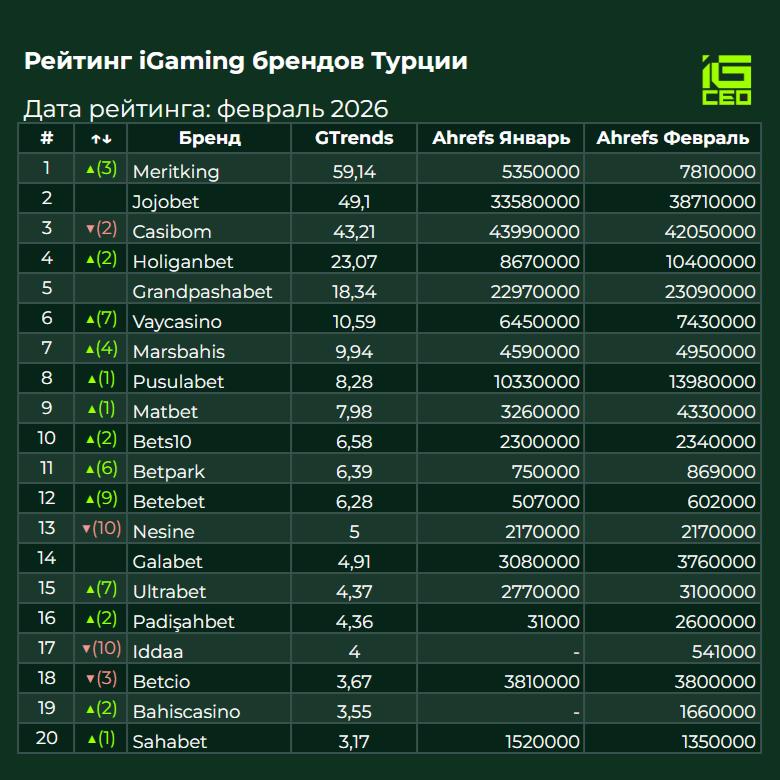
Task: Click the Ahrefs Январь column header
Action: [x=501, y=138]
